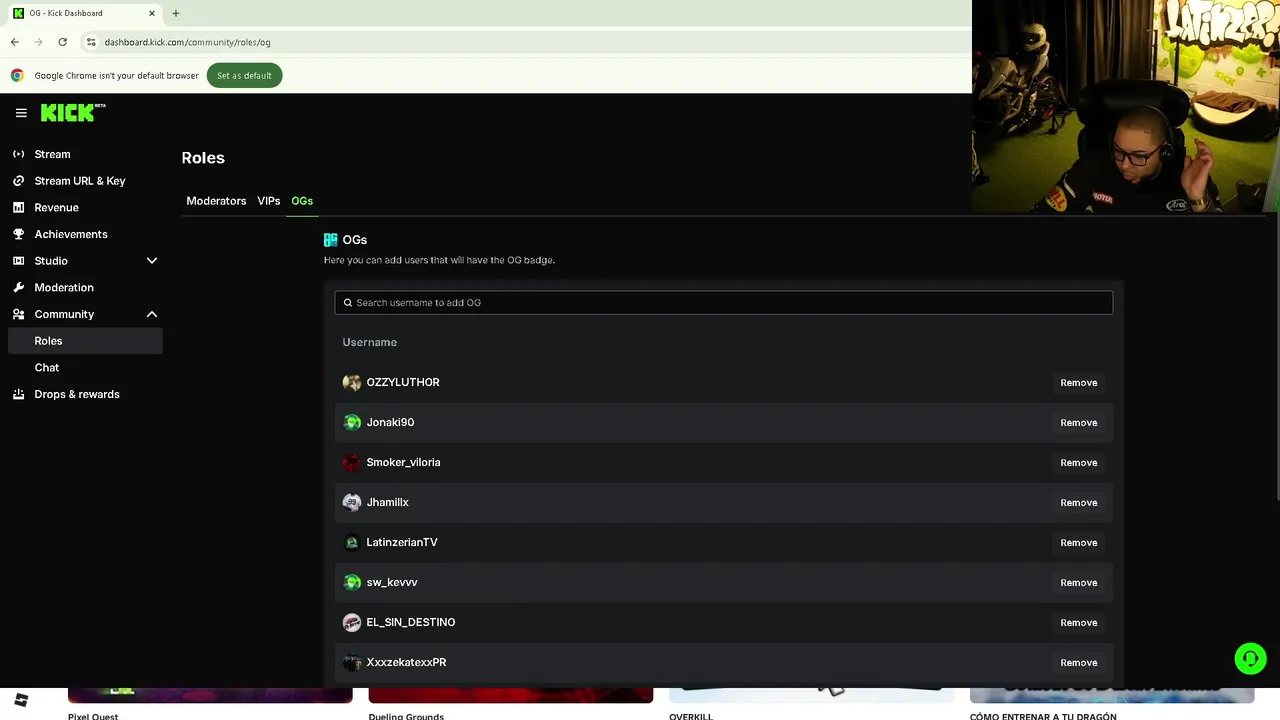Reload the page with the refresh icon
The height and width of the screenshot is (720, 1280).
tap(62, 42)
